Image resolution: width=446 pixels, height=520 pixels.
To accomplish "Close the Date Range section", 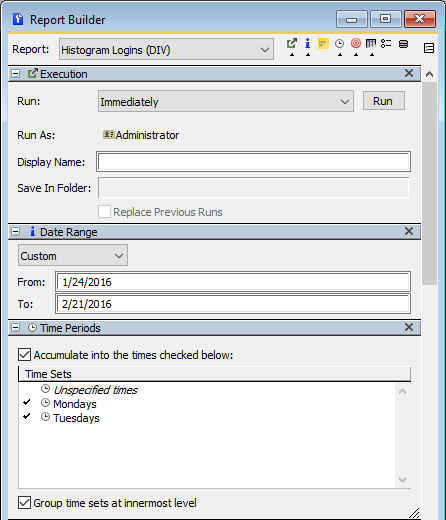I will [x=409, y=231].
